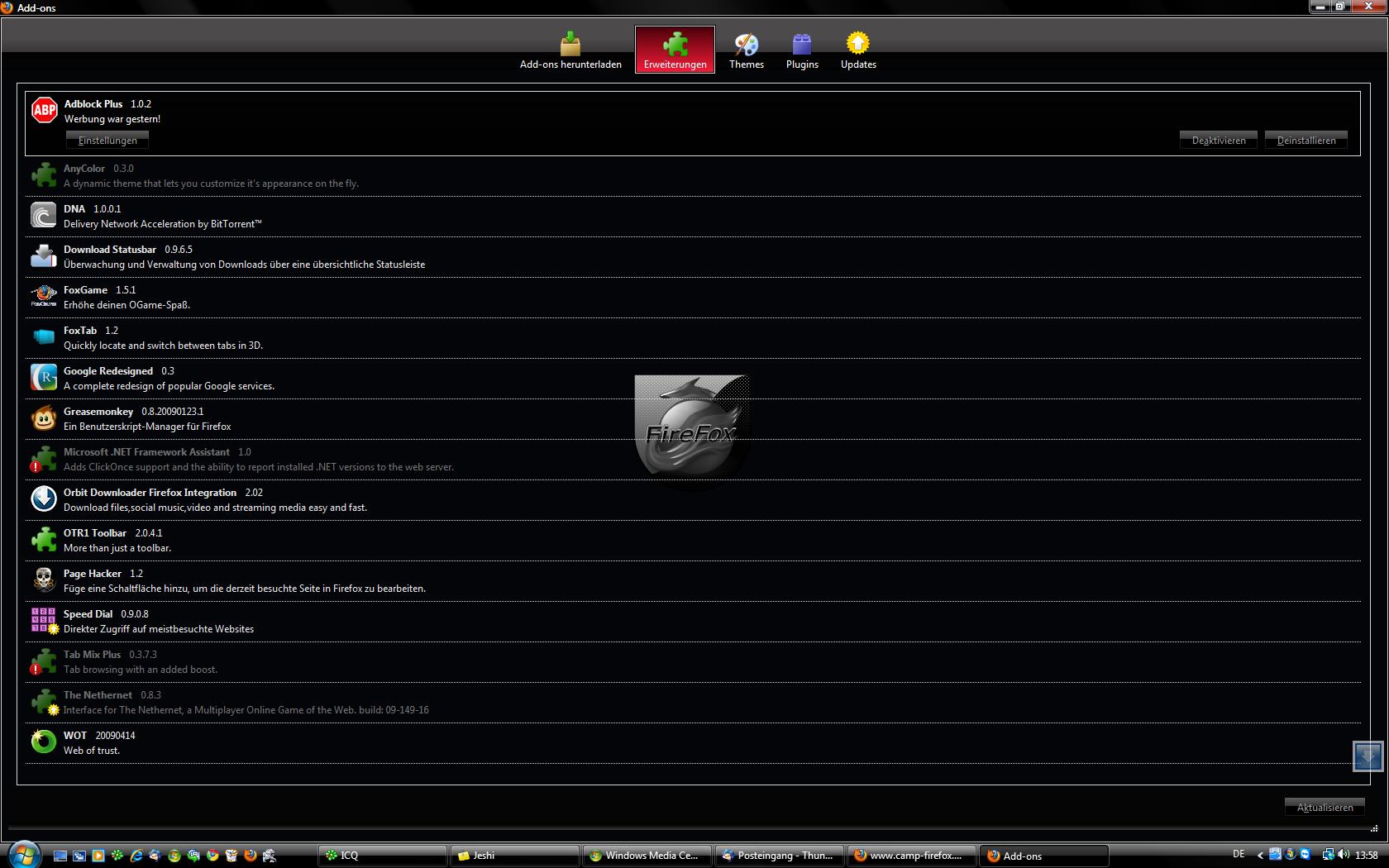Launch Google Chrome from quick launch

coord(212,856)
